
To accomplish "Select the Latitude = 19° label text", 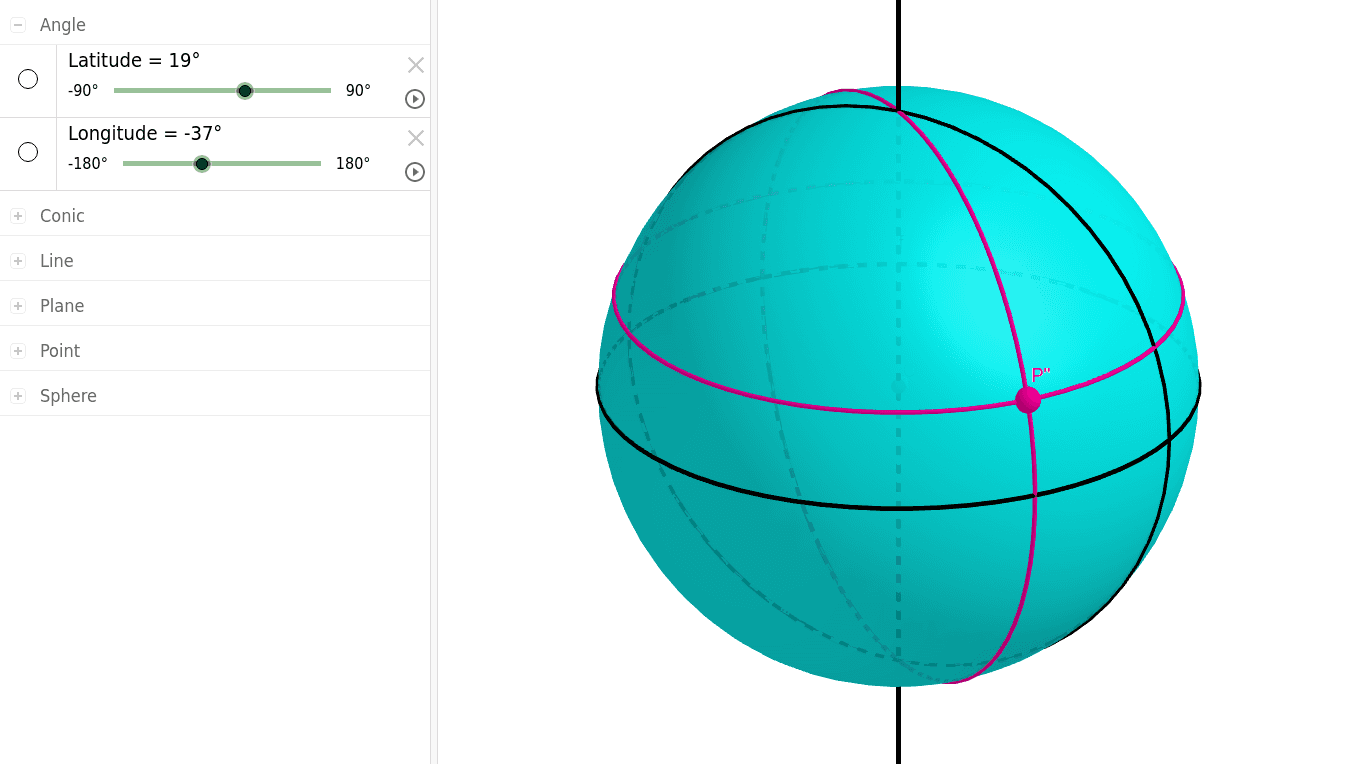I will (134, 61).
